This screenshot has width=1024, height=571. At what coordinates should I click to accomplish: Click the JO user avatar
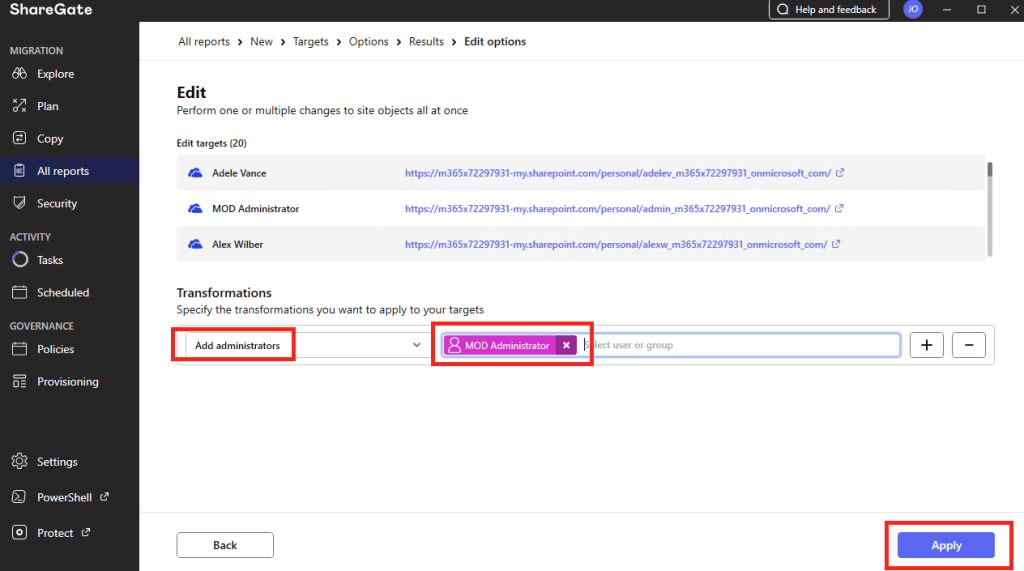[912, 9]
